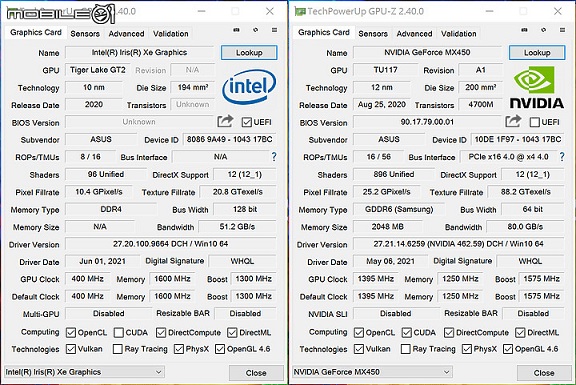Click the 90.17.79.00.01 BIOS version field

coord(427,122)
